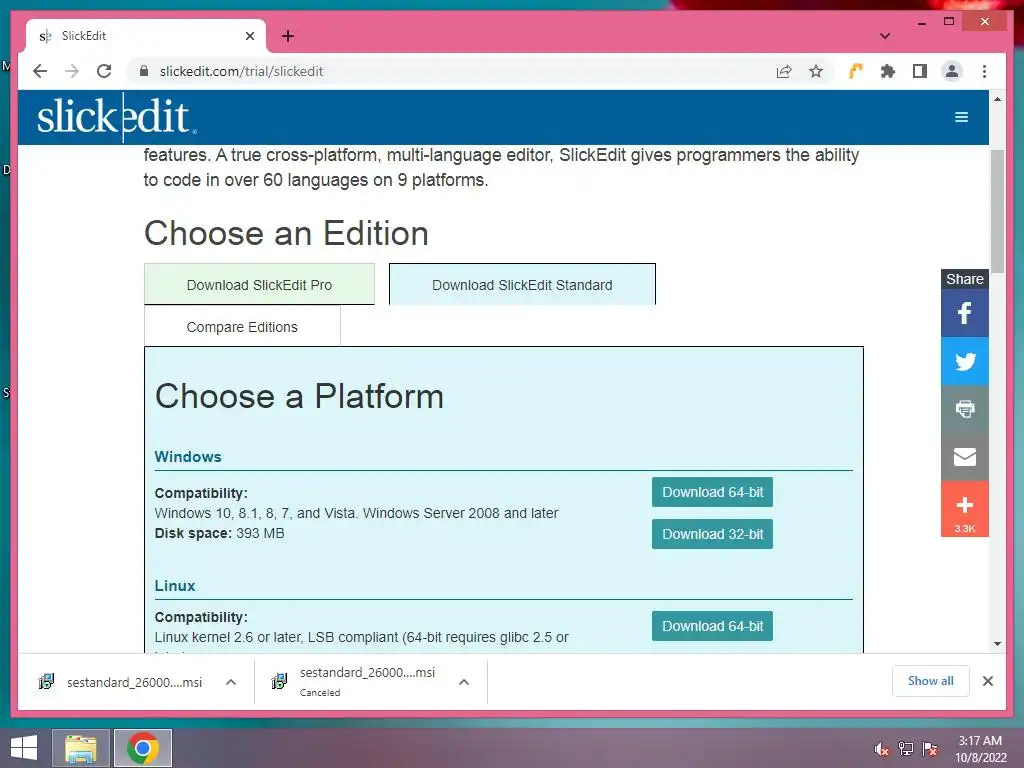Click the scrollbar up arrow
The width and height of the screenshot is (1024, 768).
997,99
